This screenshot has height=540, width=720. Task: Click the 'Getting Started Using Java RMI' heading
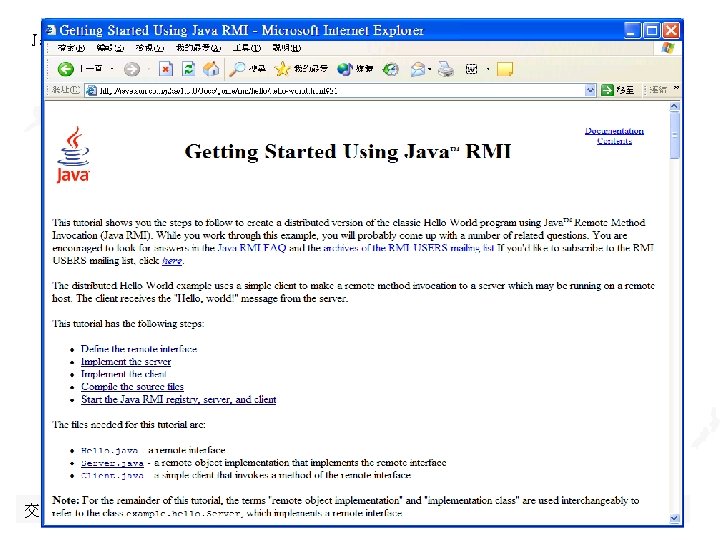pyautogui.click(x=348, y=151)
